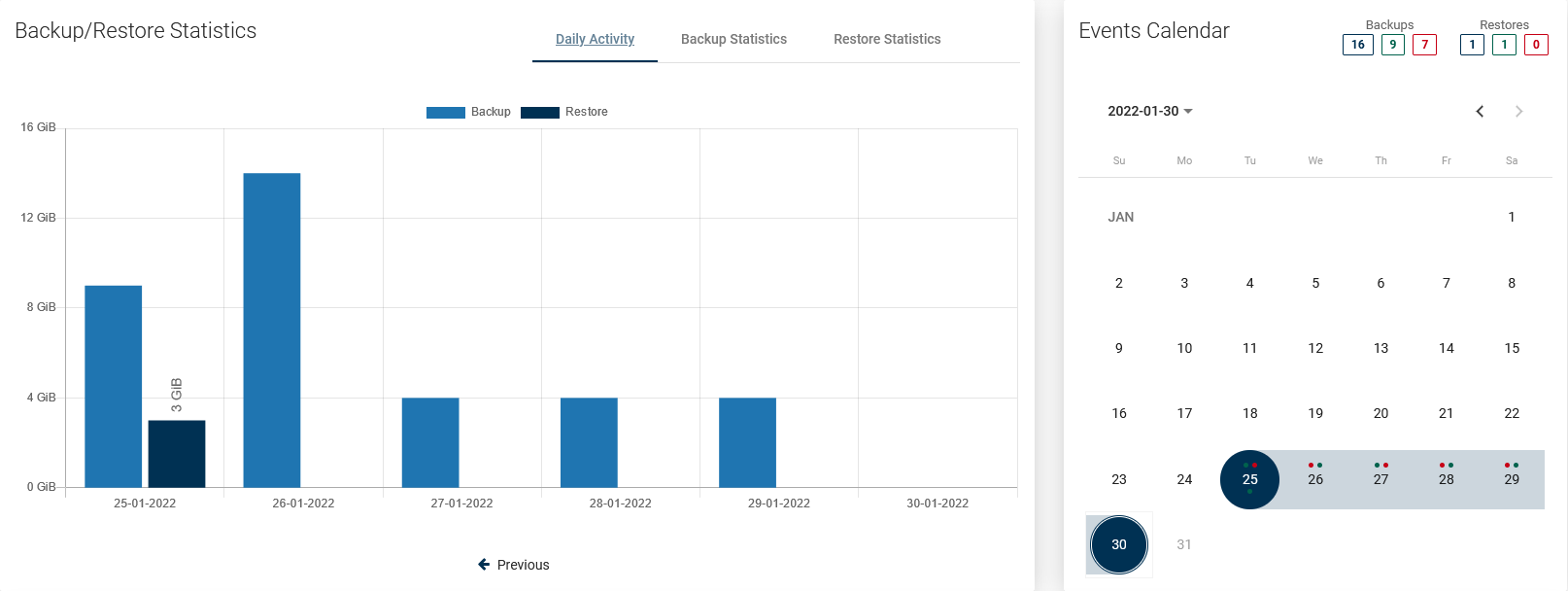Click successful backups counter showing 9

pyautogui.click(x=1392, y=45)
